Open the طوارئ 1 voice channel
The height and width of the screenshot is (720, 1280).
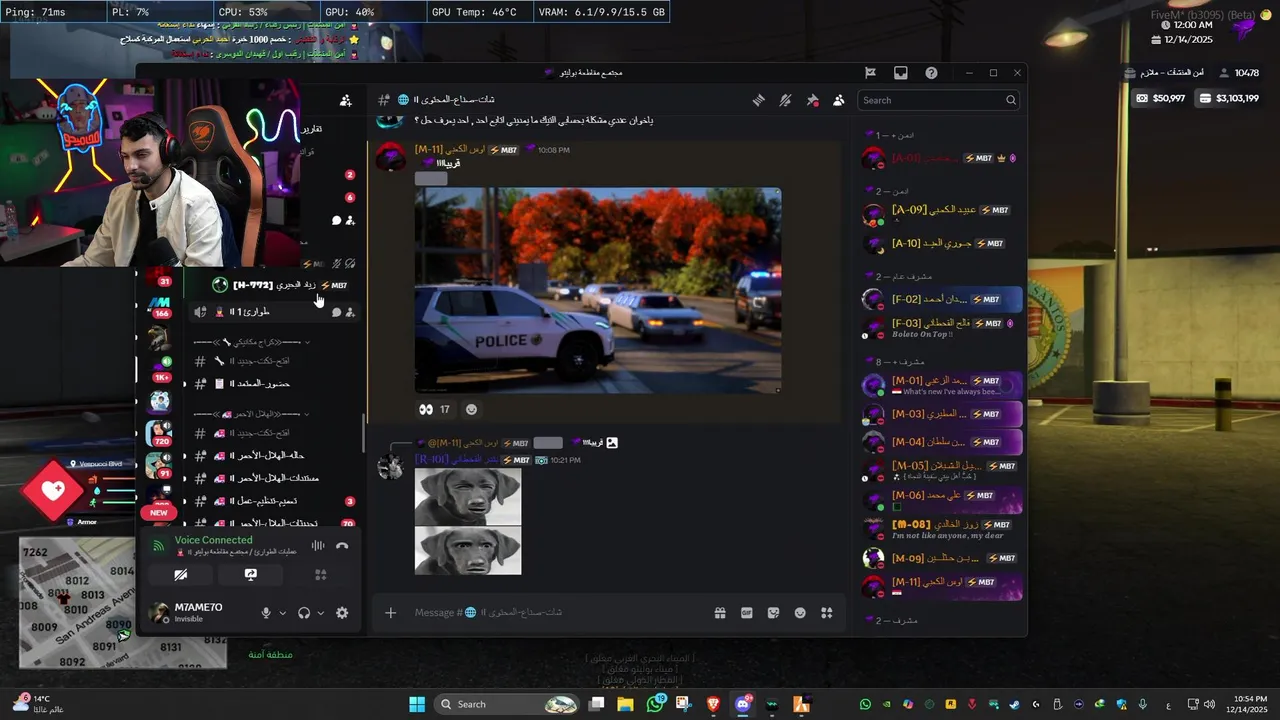coord(272,312)
